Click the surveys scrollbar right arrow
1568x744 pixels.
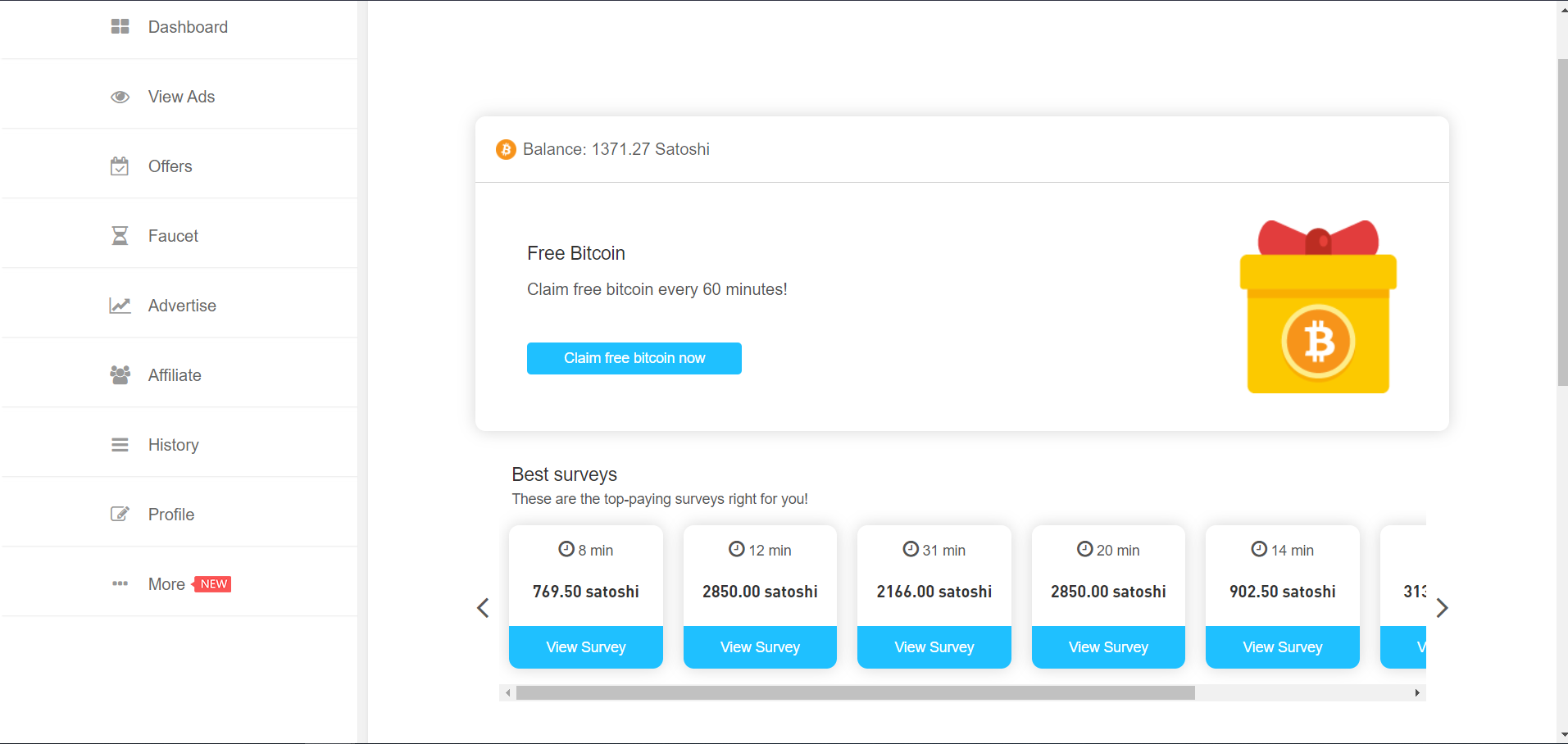tap(1417, 693)
